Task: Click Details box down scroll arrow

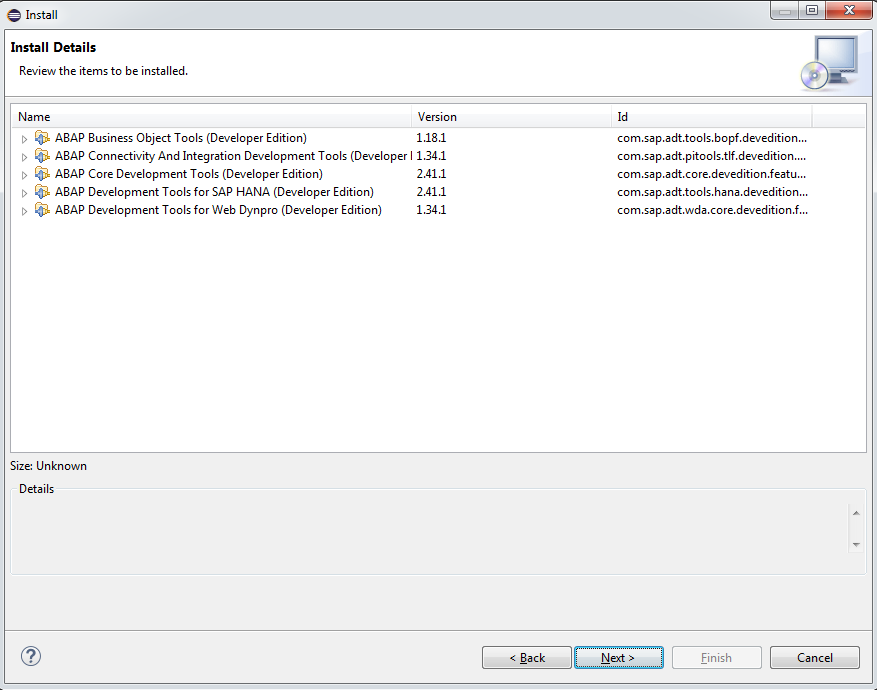Action: pyautogui.click(x=856, y=545)
